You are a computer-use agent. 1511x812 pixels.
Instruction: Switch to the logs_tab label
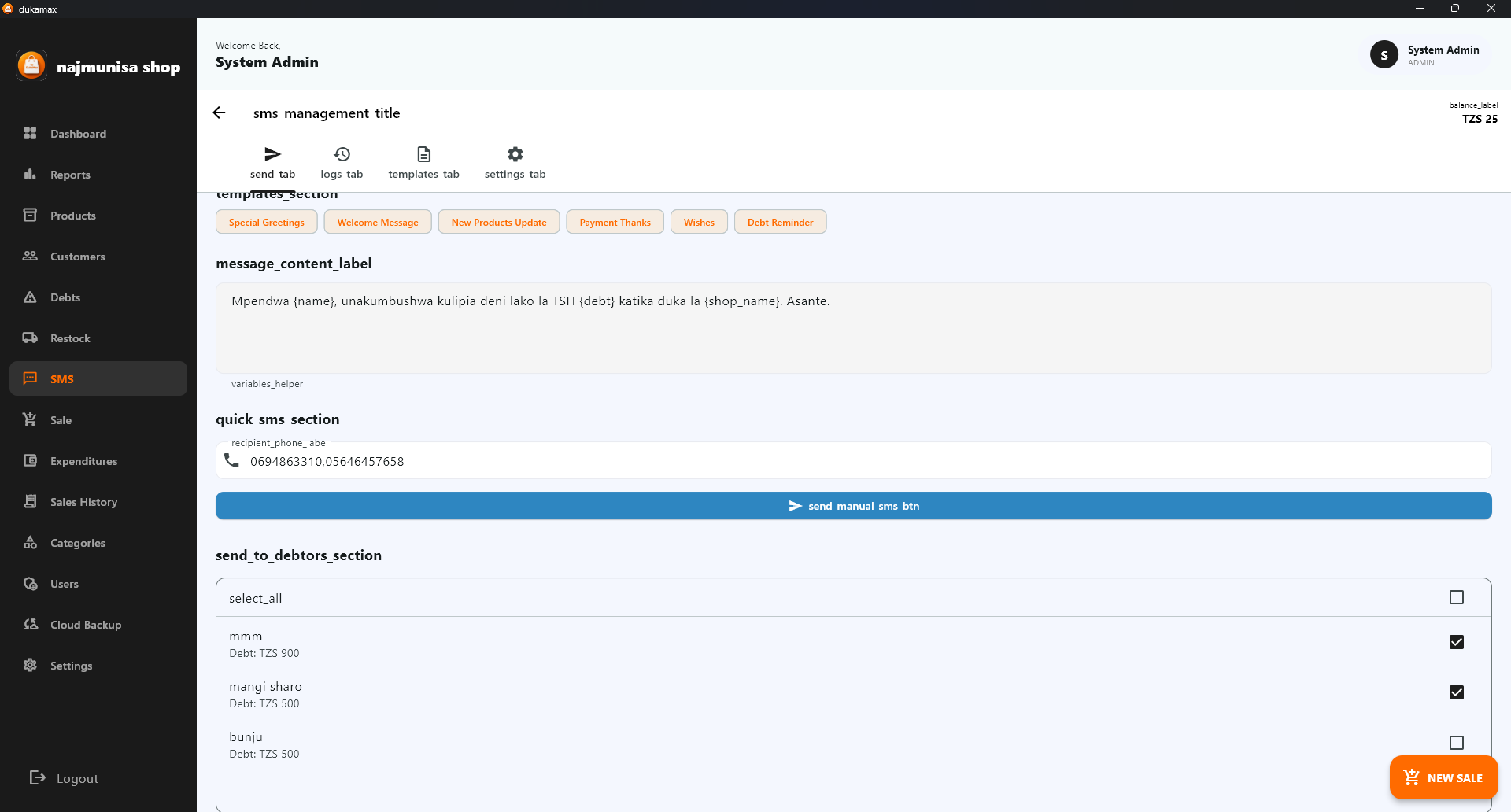[342, 174]
